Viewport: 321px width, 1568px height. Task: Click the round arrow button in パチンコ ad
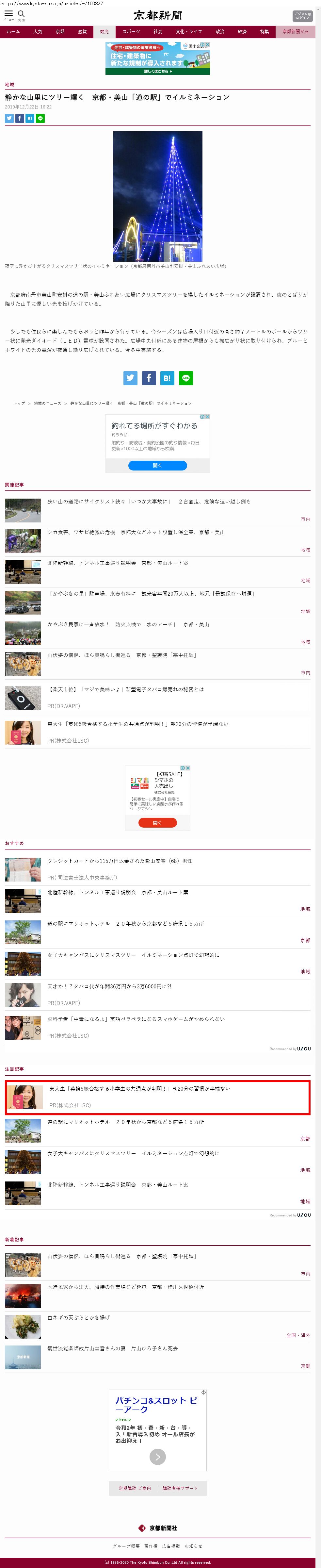(157, 1457)
